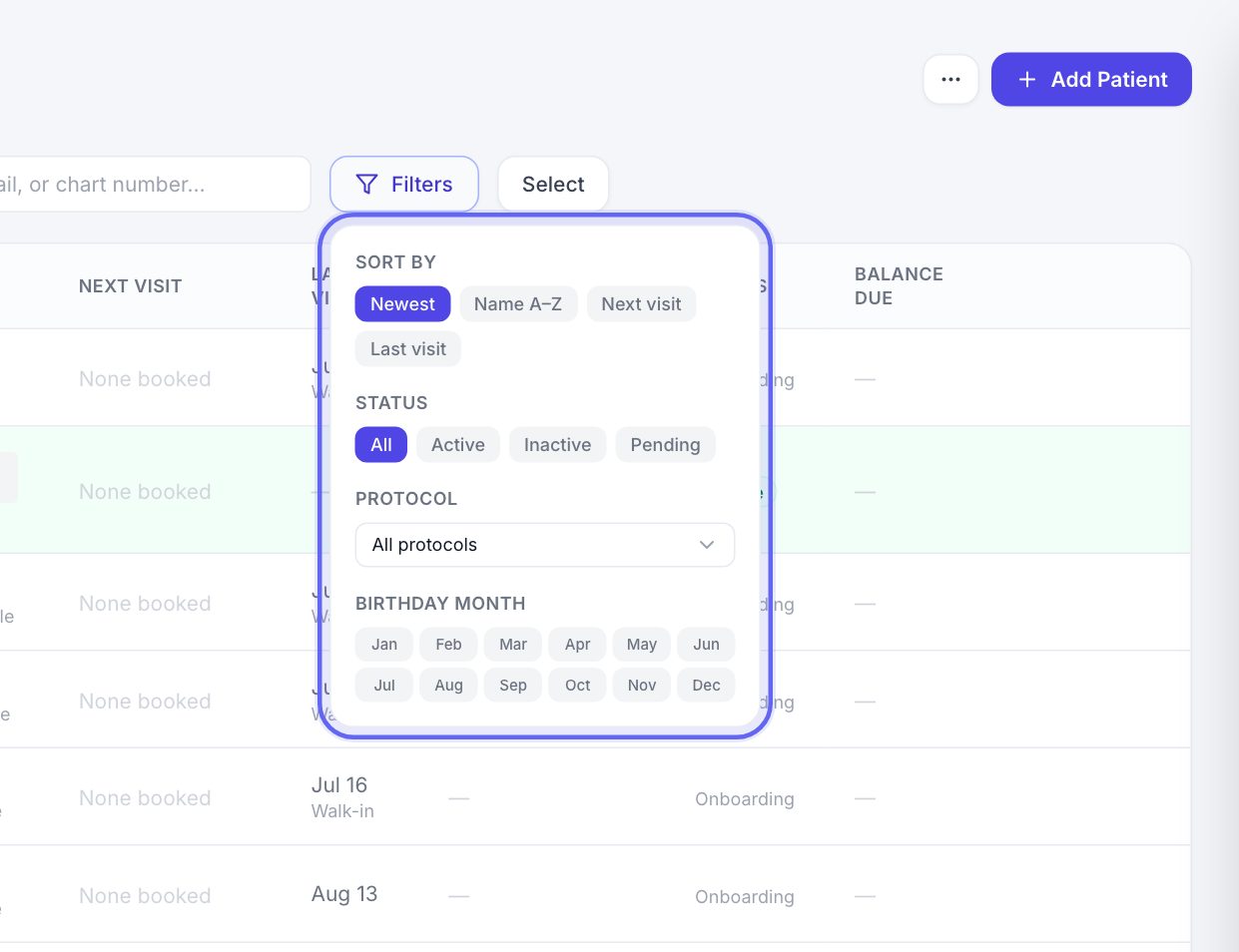
Task: Select All status chip
Action: (381, 445)
